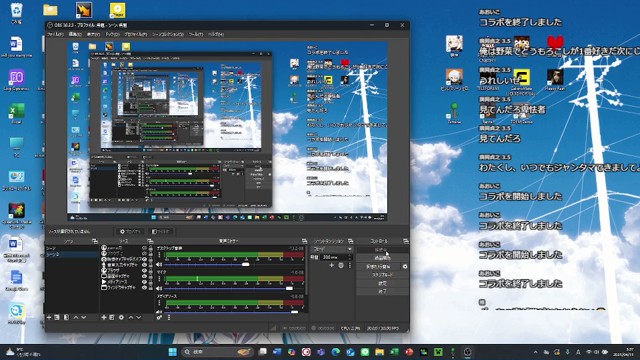Pop out the Audio Mixer dock panel
Viewport: 640px width, 360px height.
coord(304,241)
